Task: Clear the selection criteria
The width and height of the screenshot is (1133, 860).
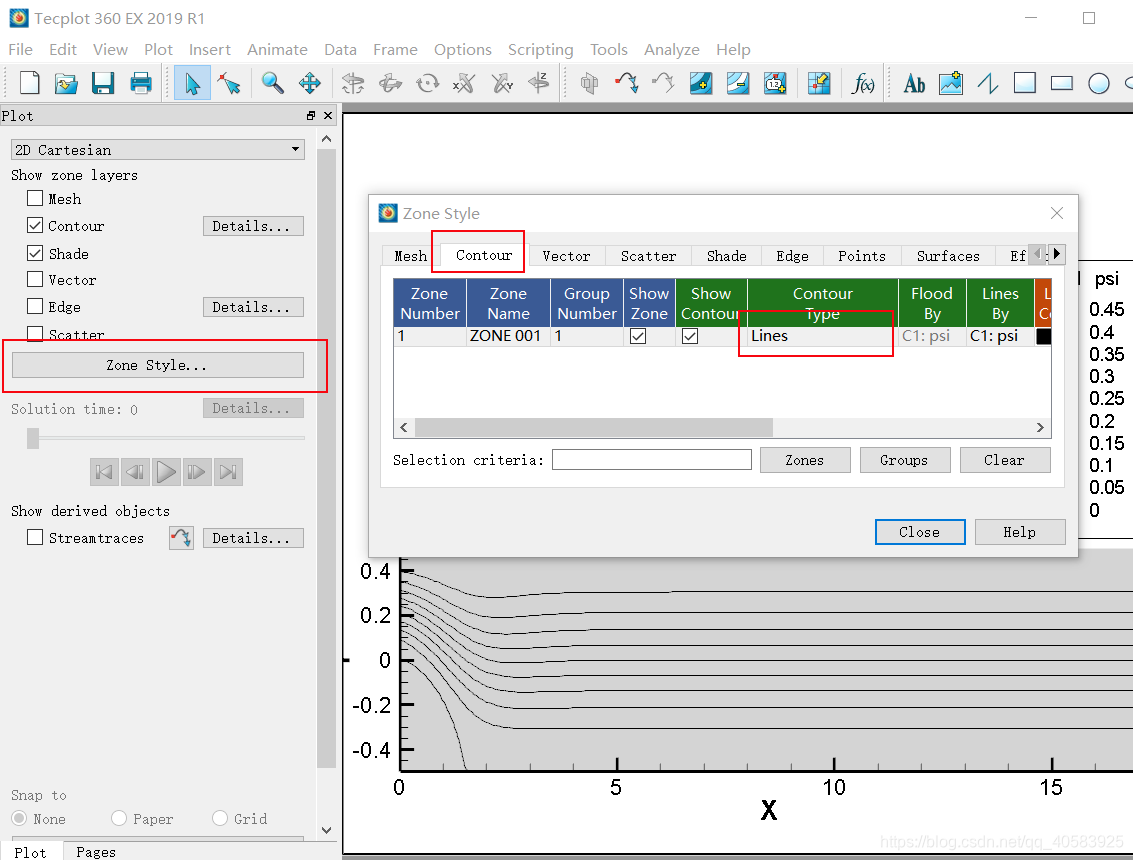Action: point(1004,460)
